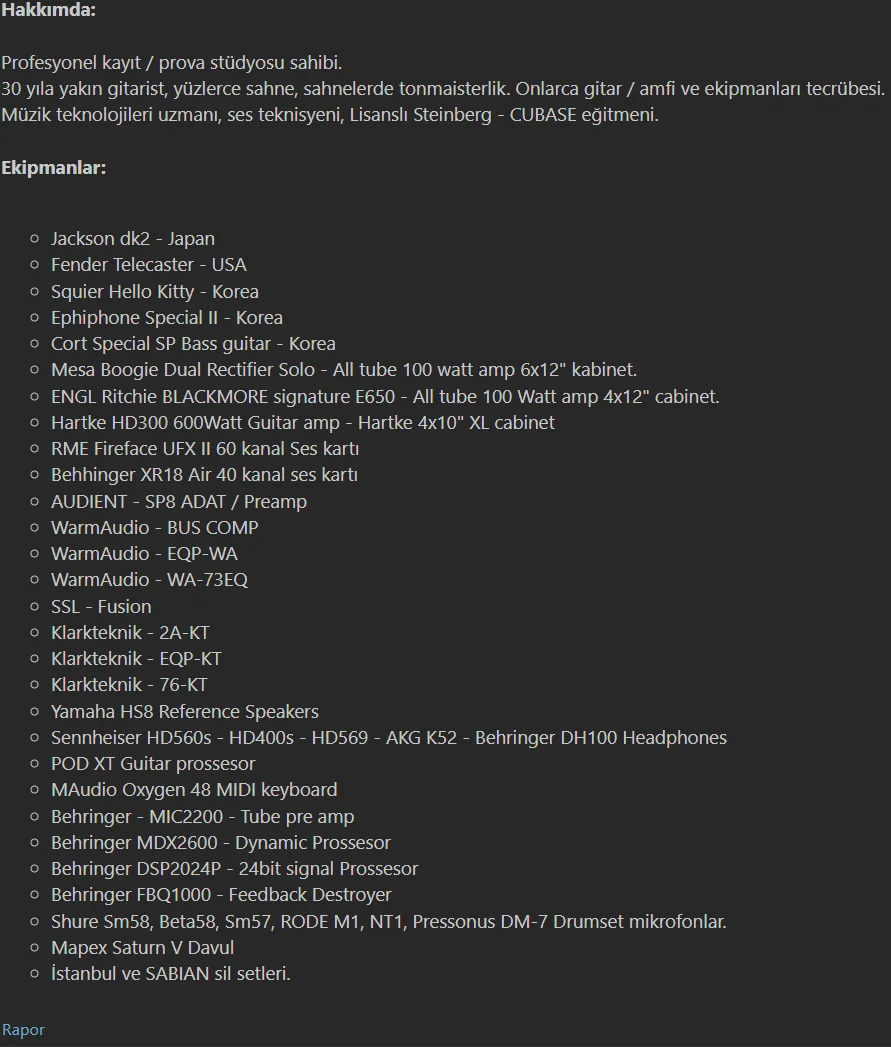The width and height of the screenshot is (891, 1047).
Task: Click the Yamaha HS8 Reference Speakers line
Action: pyautogui.click(x=185, y=712)
